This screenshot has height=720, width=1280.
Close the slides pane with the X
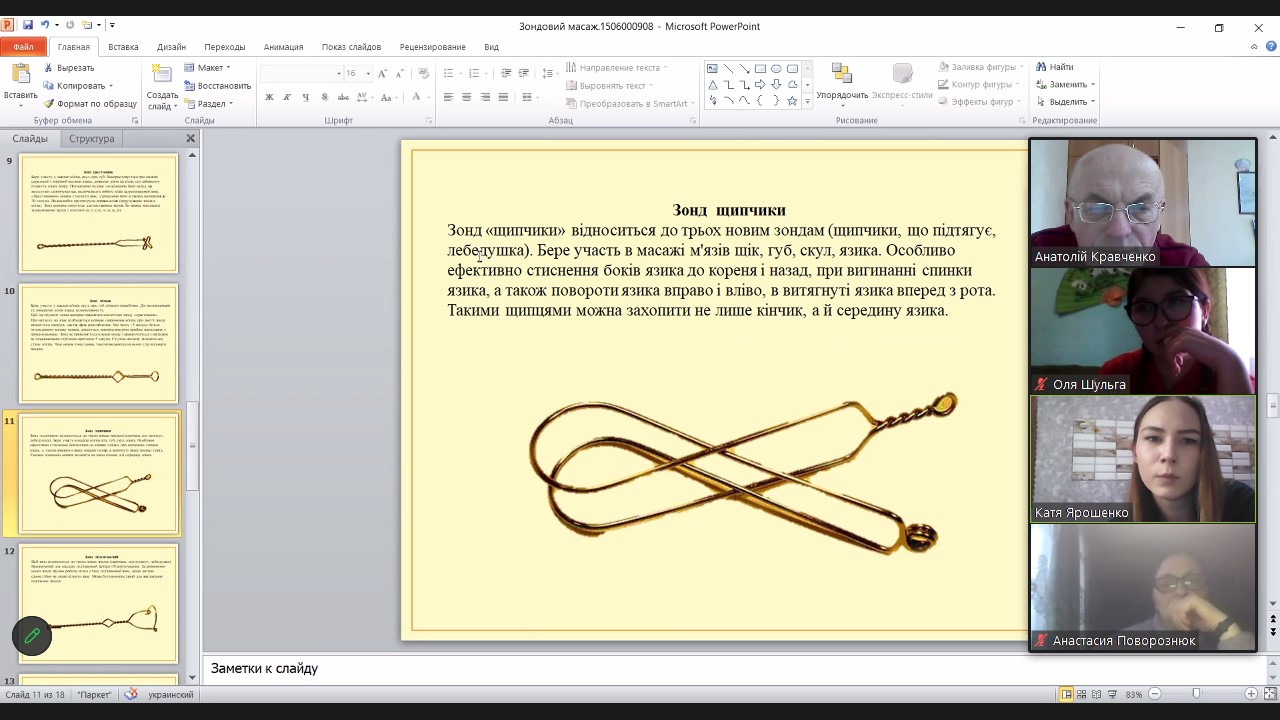(191, 138)
